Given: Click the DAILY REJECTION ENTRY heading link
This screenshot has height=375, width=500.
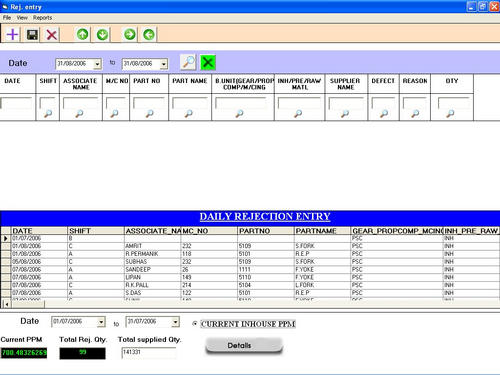Looking at the screenshot, I should click(x=265, y=217).
